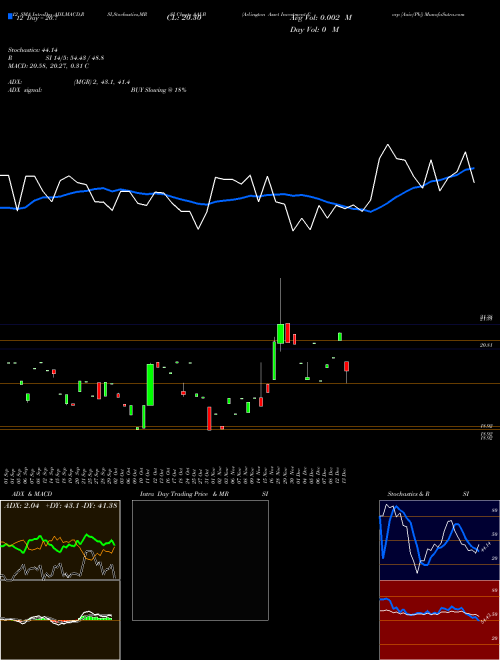Image resolution: width=500 pixels, height=660 pixels.
Task: Click the tallest green candlestick with long wick
Action: (x=280, y=334)
